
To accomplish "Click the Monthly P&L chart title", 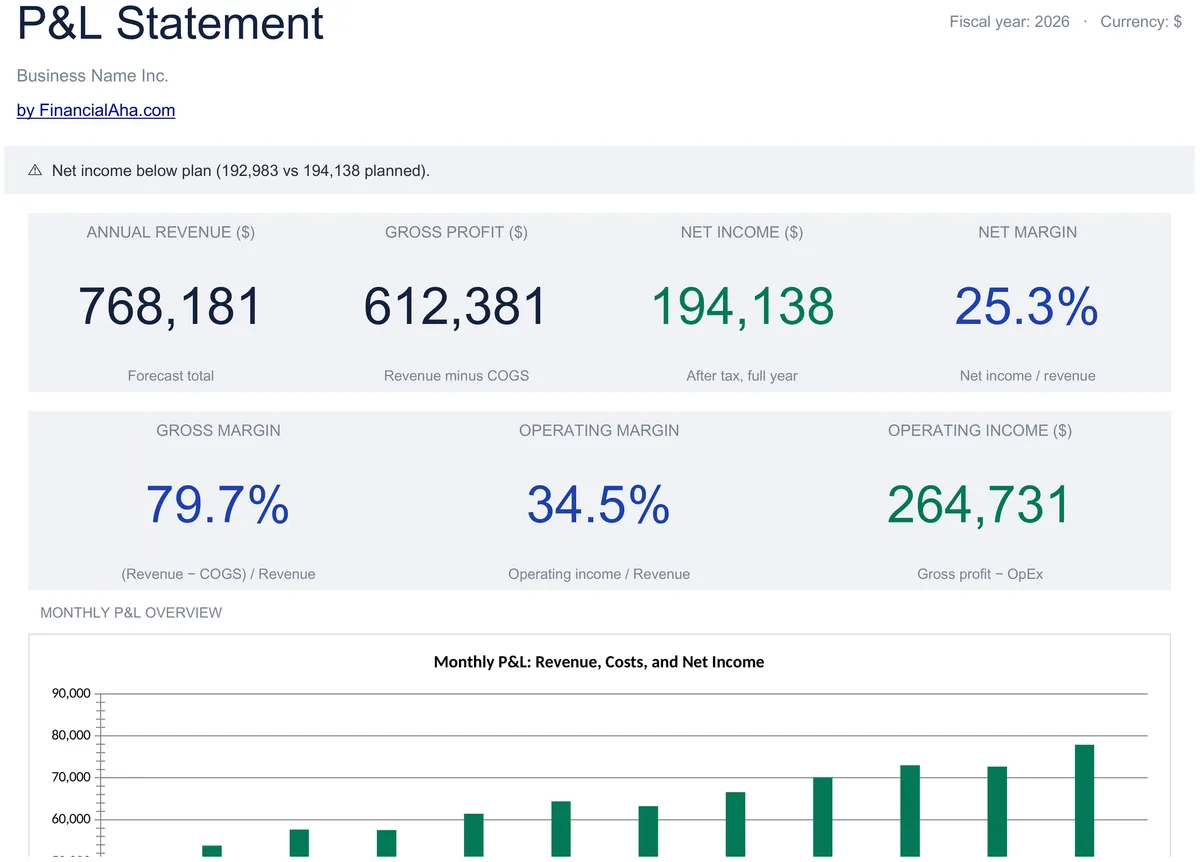I will (x=599, y=662).
